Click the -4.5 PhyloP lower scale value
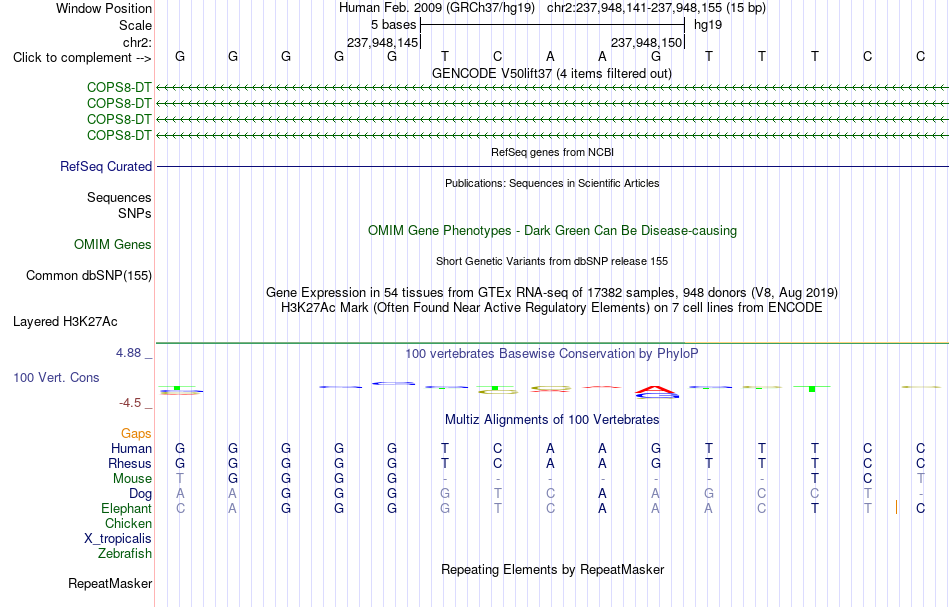Screen dimensions: 950x607 click(x=130, y=403)
